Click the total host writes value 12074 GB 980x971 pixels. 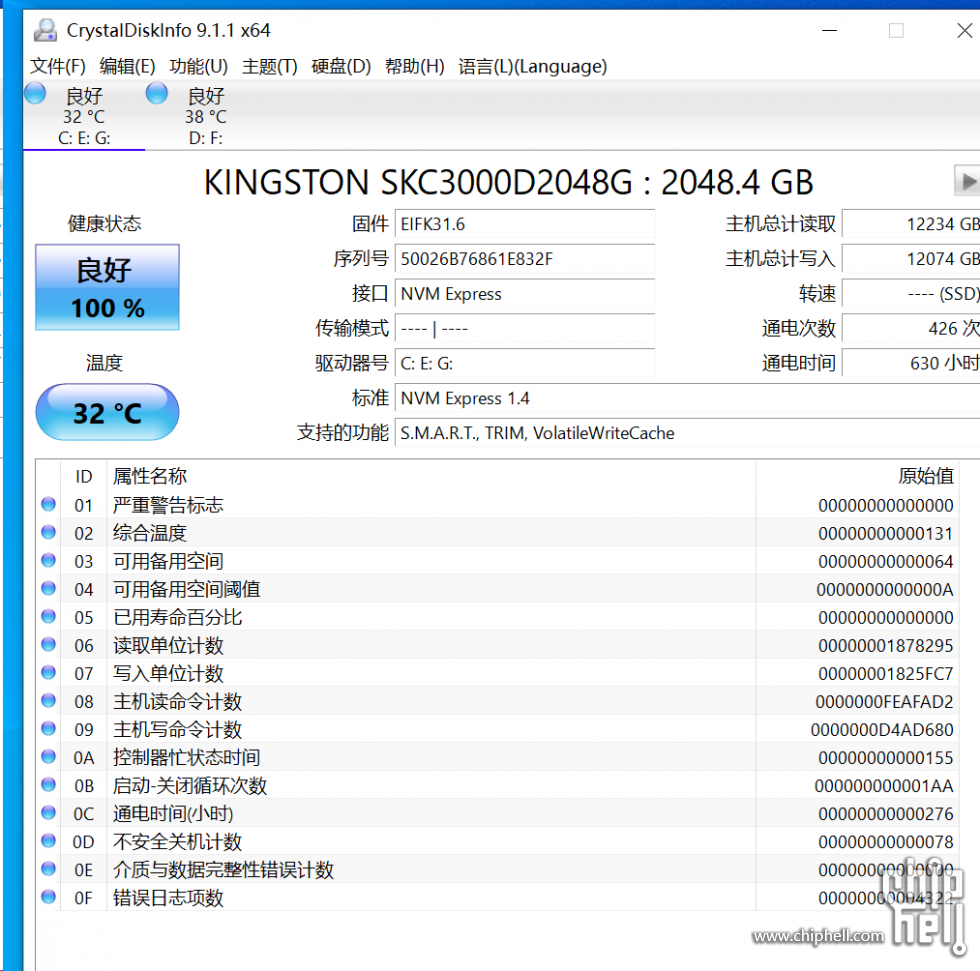pyautogui.click(x=911, y=259)
